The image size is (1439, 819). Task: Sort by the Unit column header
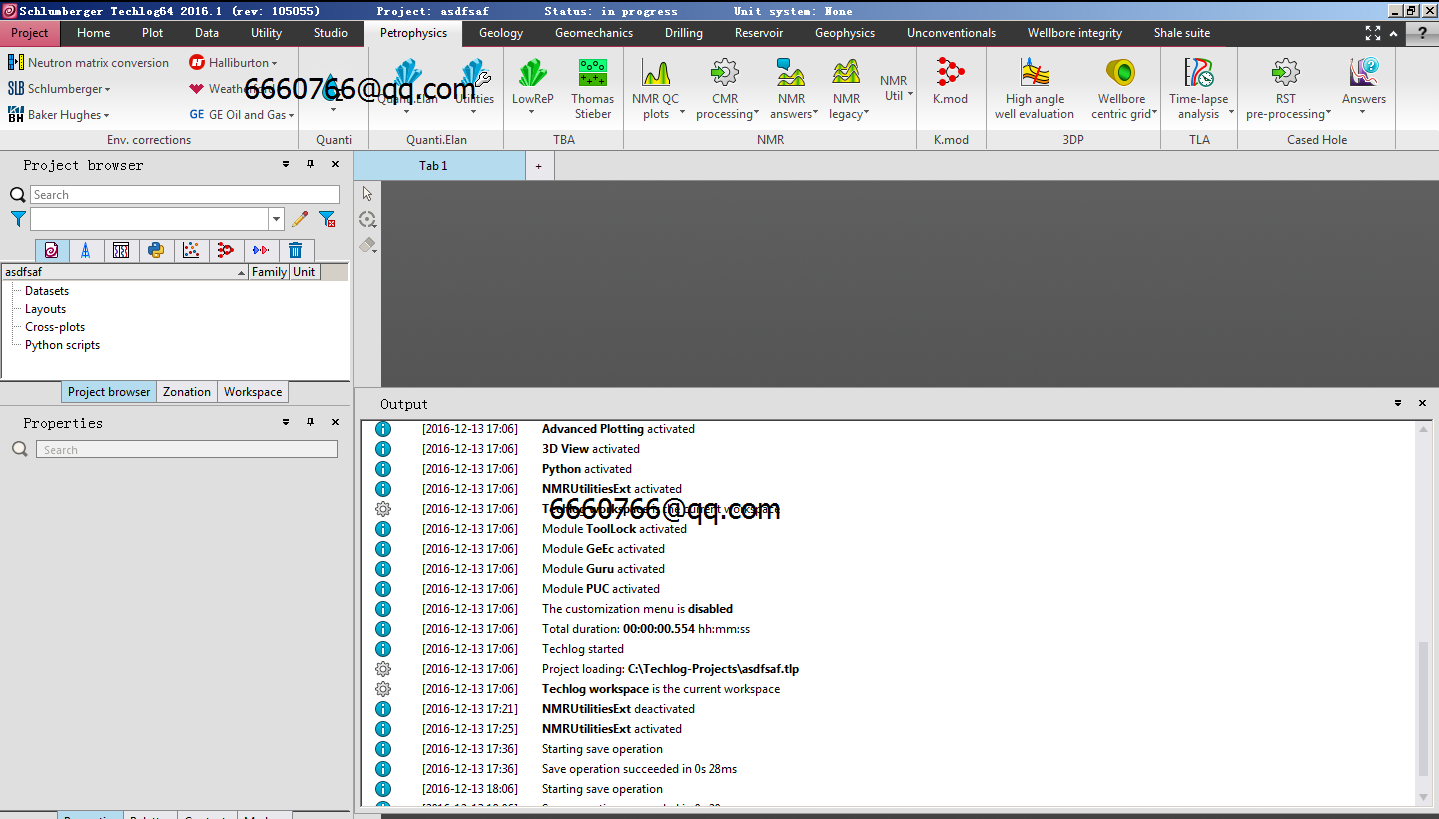click(304, 272)
